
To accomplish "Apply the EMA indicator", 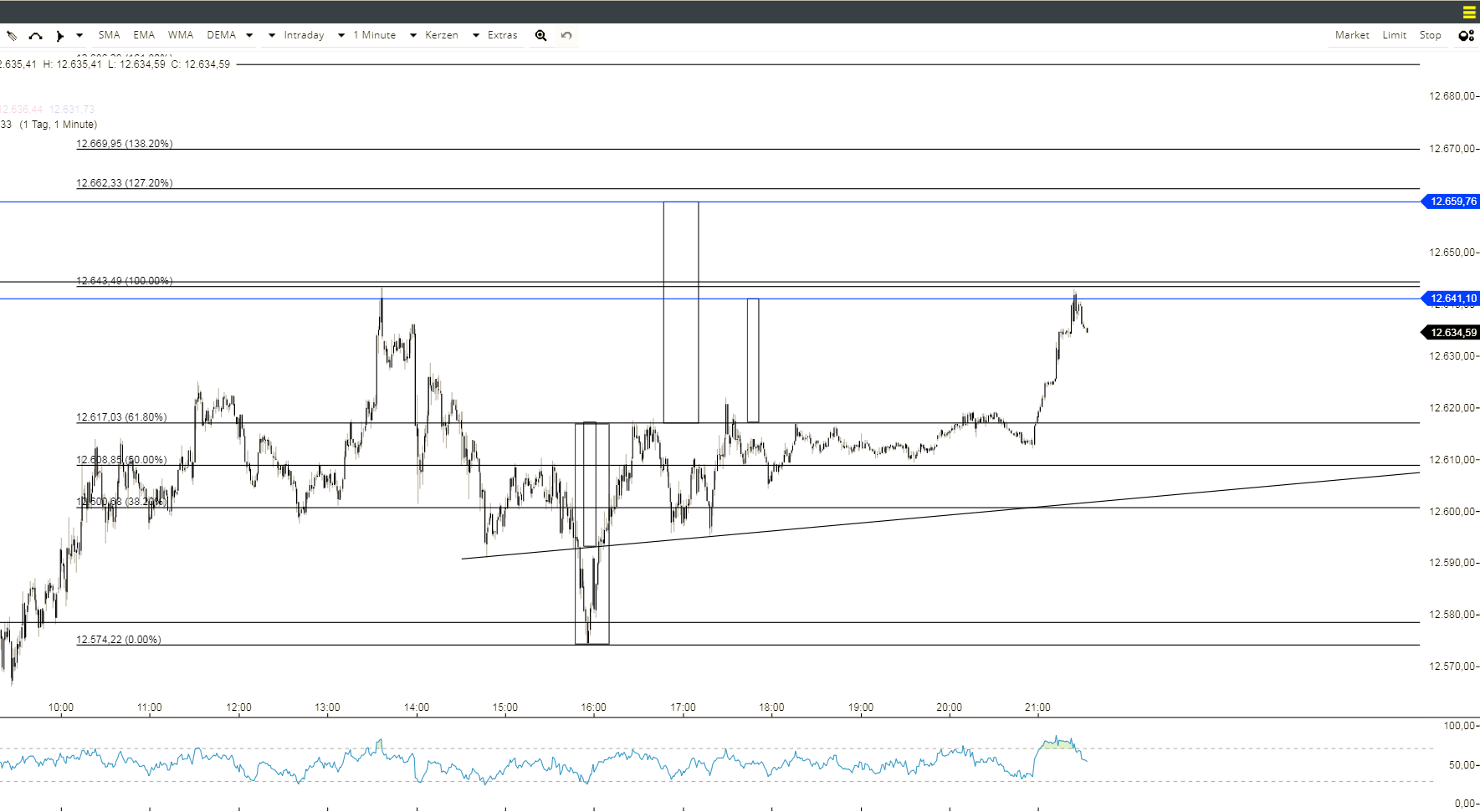I will tap(144, 35).
